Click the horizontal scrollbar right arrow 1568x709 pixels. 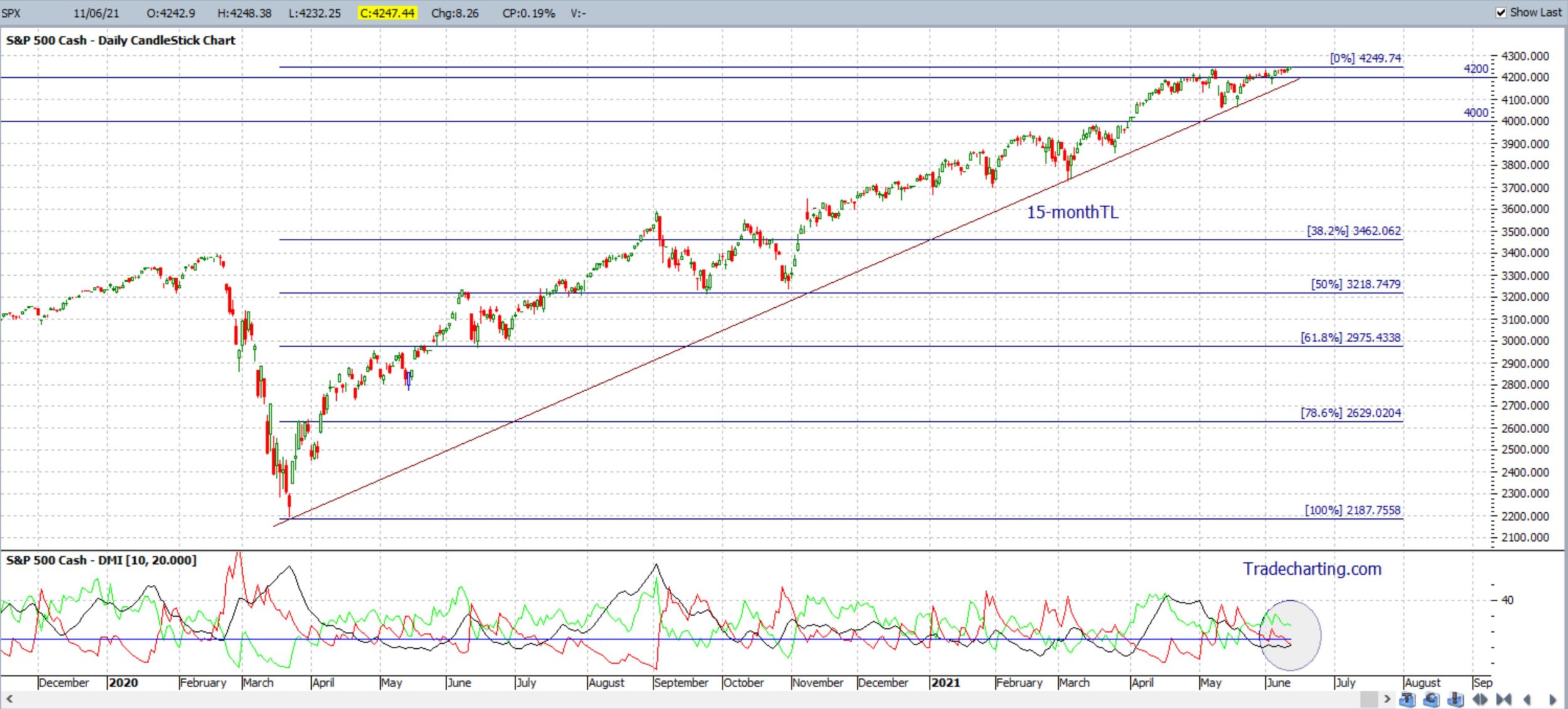(x=1387, y=699)
